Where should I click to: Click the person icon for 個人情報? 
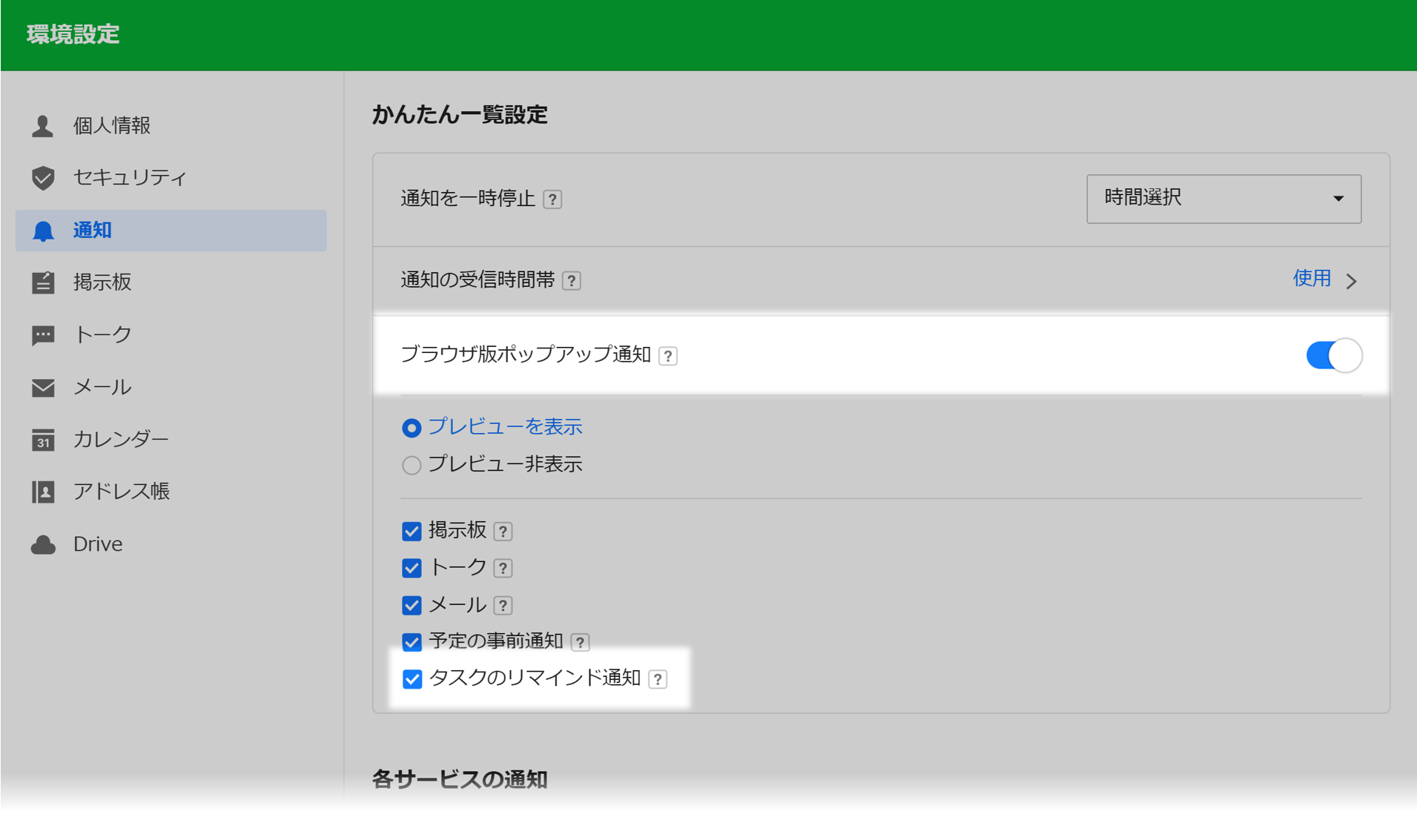[43, 126]
